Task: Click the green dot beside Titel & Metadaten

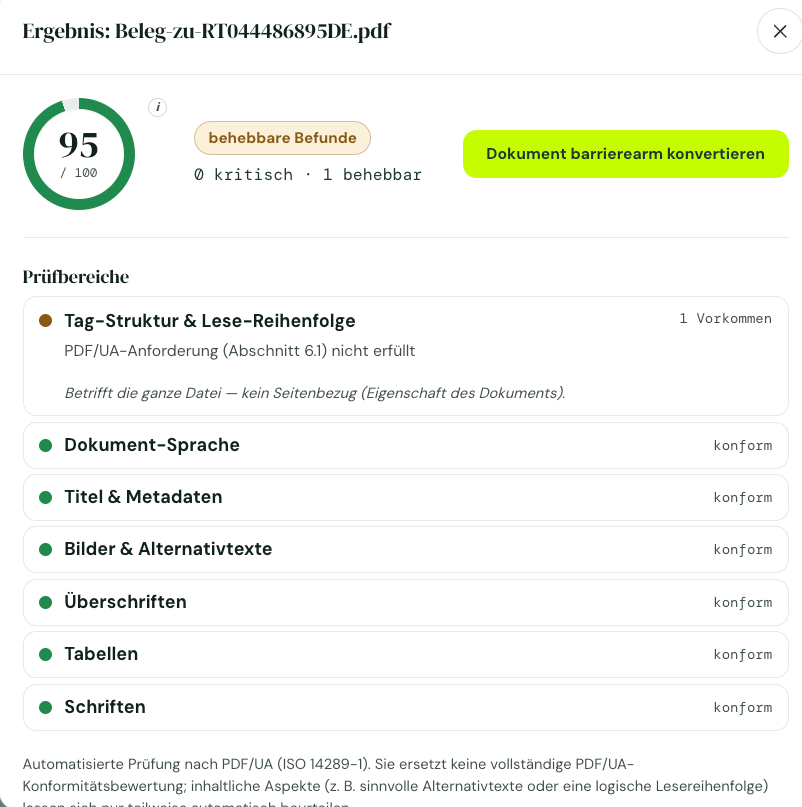Action: pos(45,497)
